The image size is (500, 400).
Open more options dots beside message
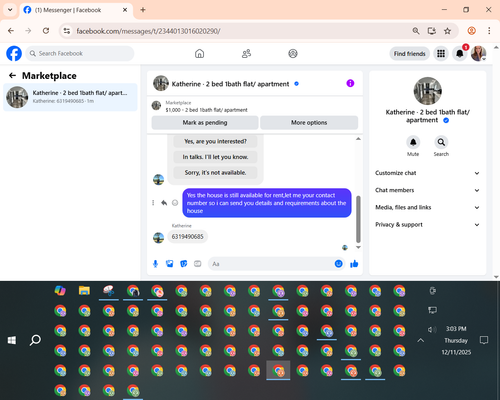[153, 203]
